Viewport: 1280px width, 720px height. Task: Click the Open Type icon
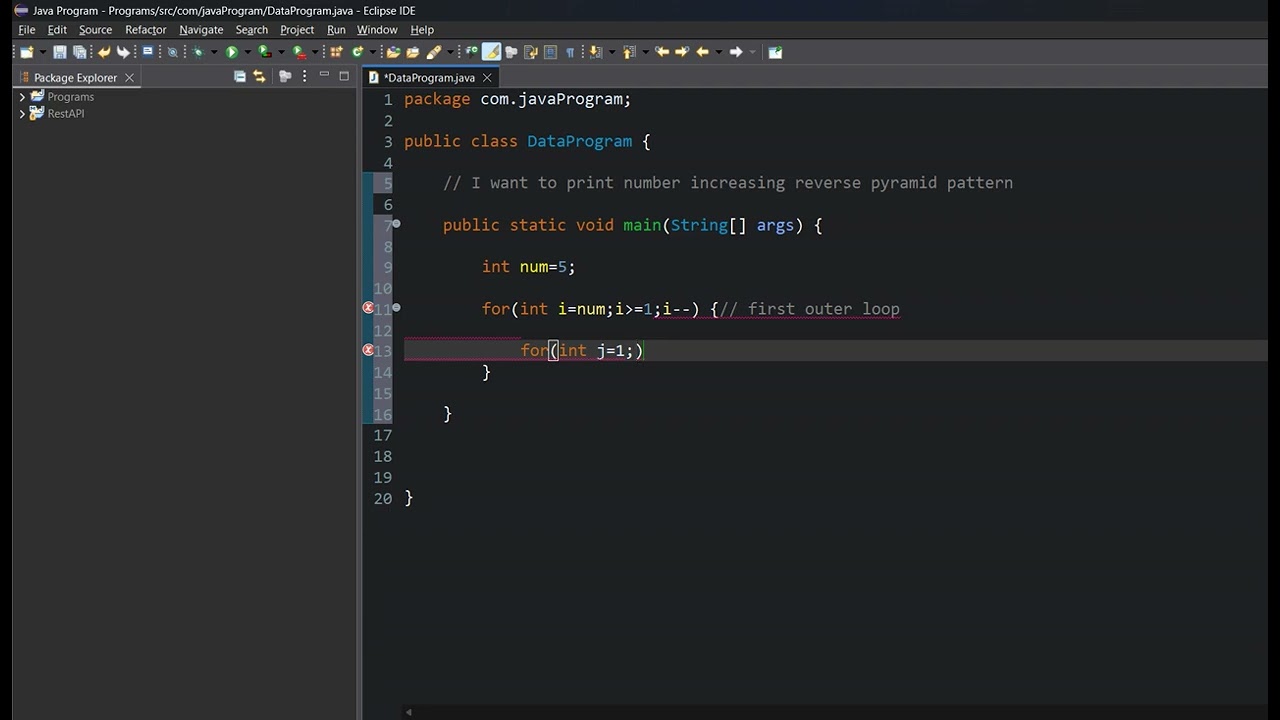point(393,52)
